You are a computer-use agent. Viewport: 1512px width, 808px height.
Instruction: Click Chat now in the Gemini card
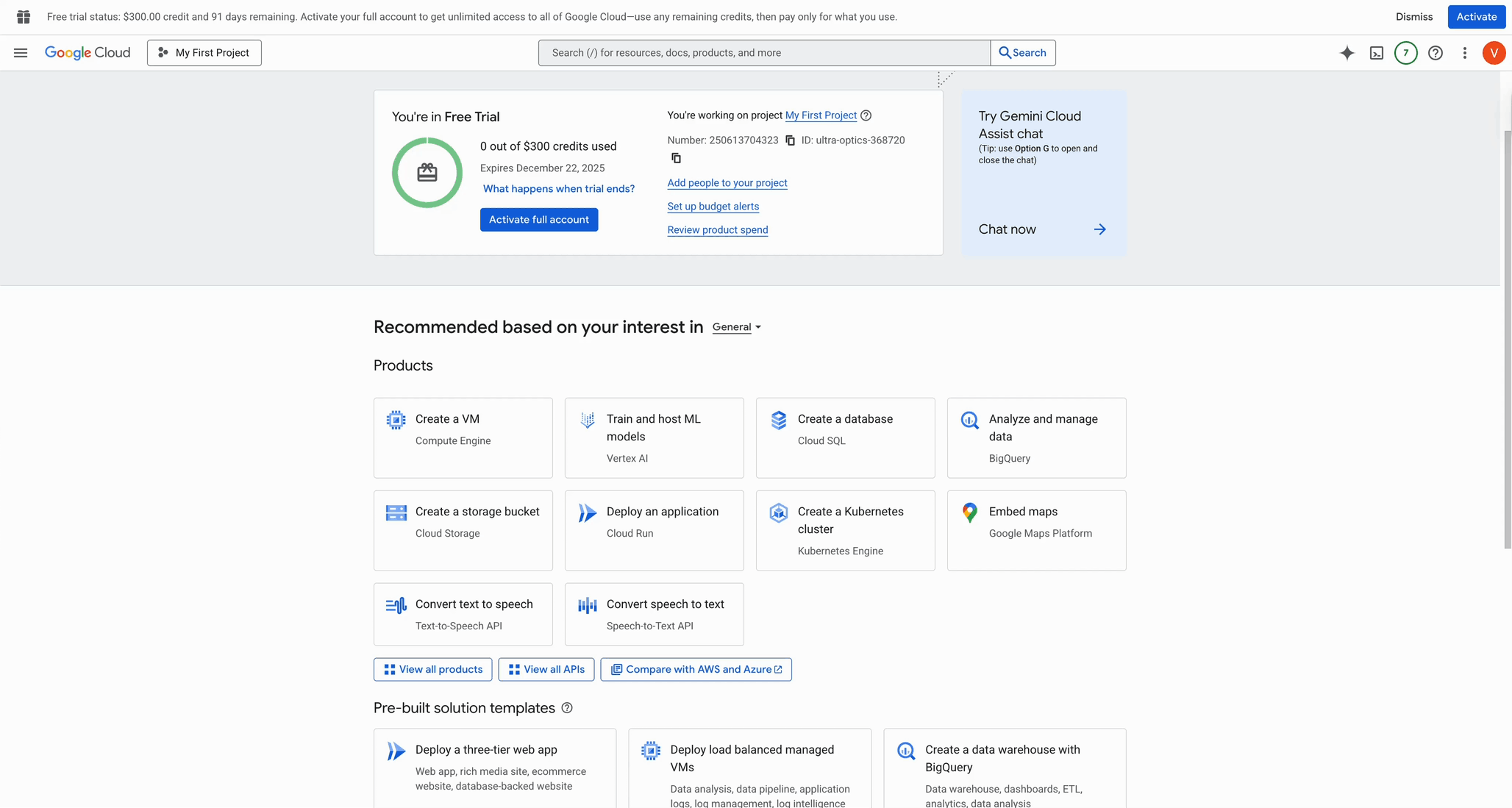click(x=1007, y=229)
